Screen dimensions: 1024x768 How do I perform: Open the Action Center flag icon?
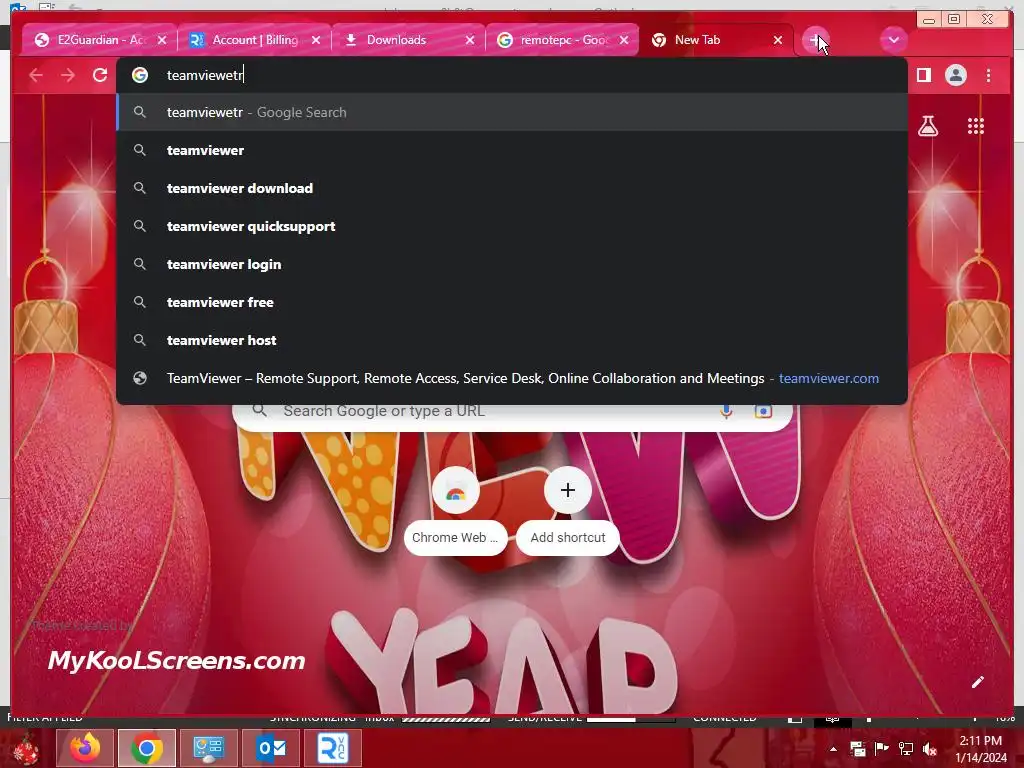pos(881,749)
